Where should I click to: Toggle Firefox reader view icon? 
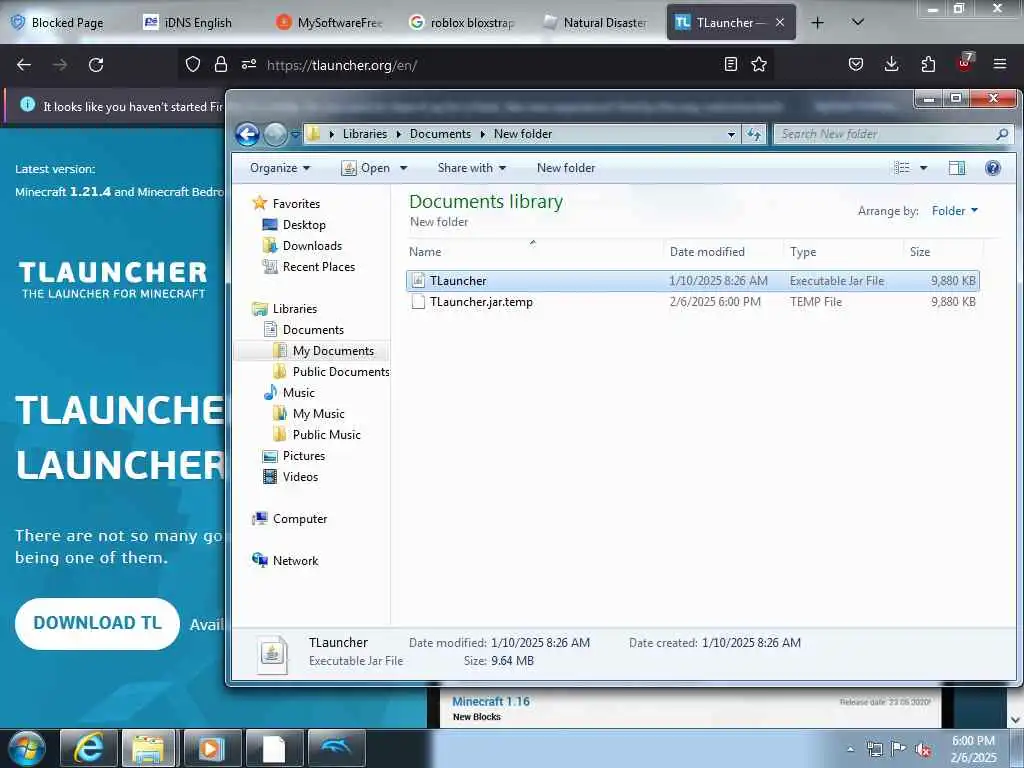(x=731, y=64)
